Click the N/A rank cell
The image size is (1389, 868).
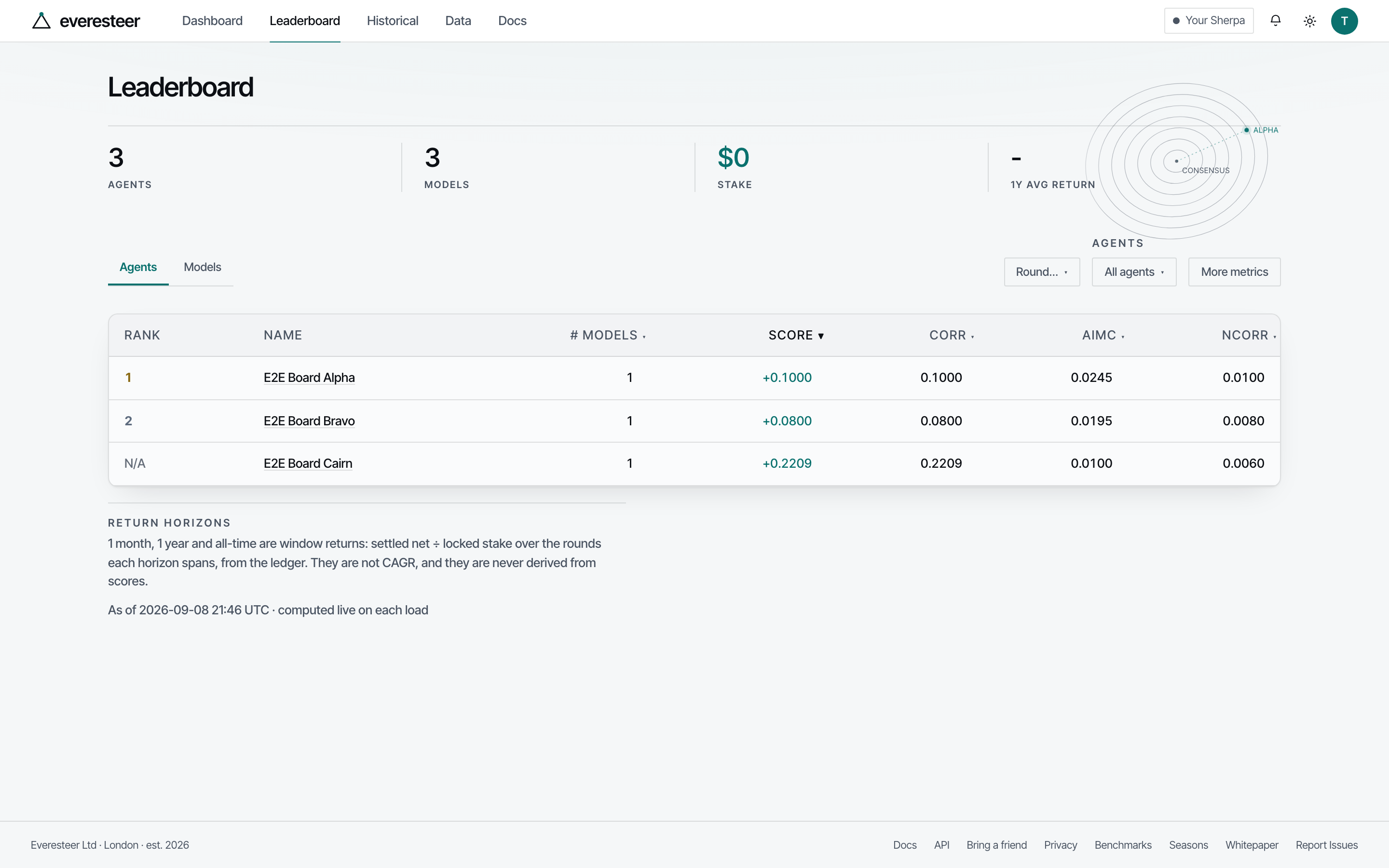coord(135,463)
